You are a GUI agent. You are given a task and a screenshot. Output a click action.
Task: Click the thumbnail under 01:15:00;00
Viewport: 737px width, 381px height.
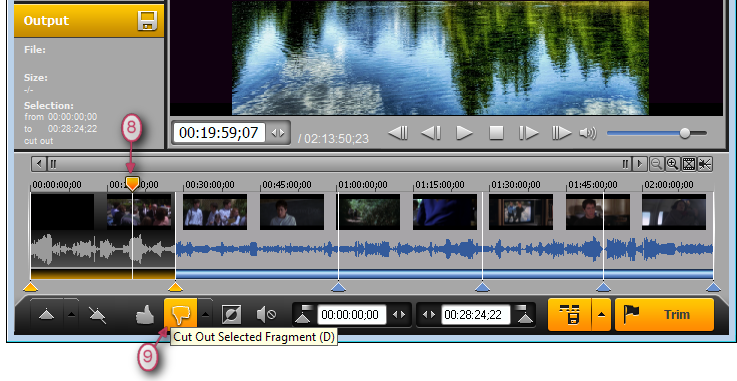coord(445,212)
